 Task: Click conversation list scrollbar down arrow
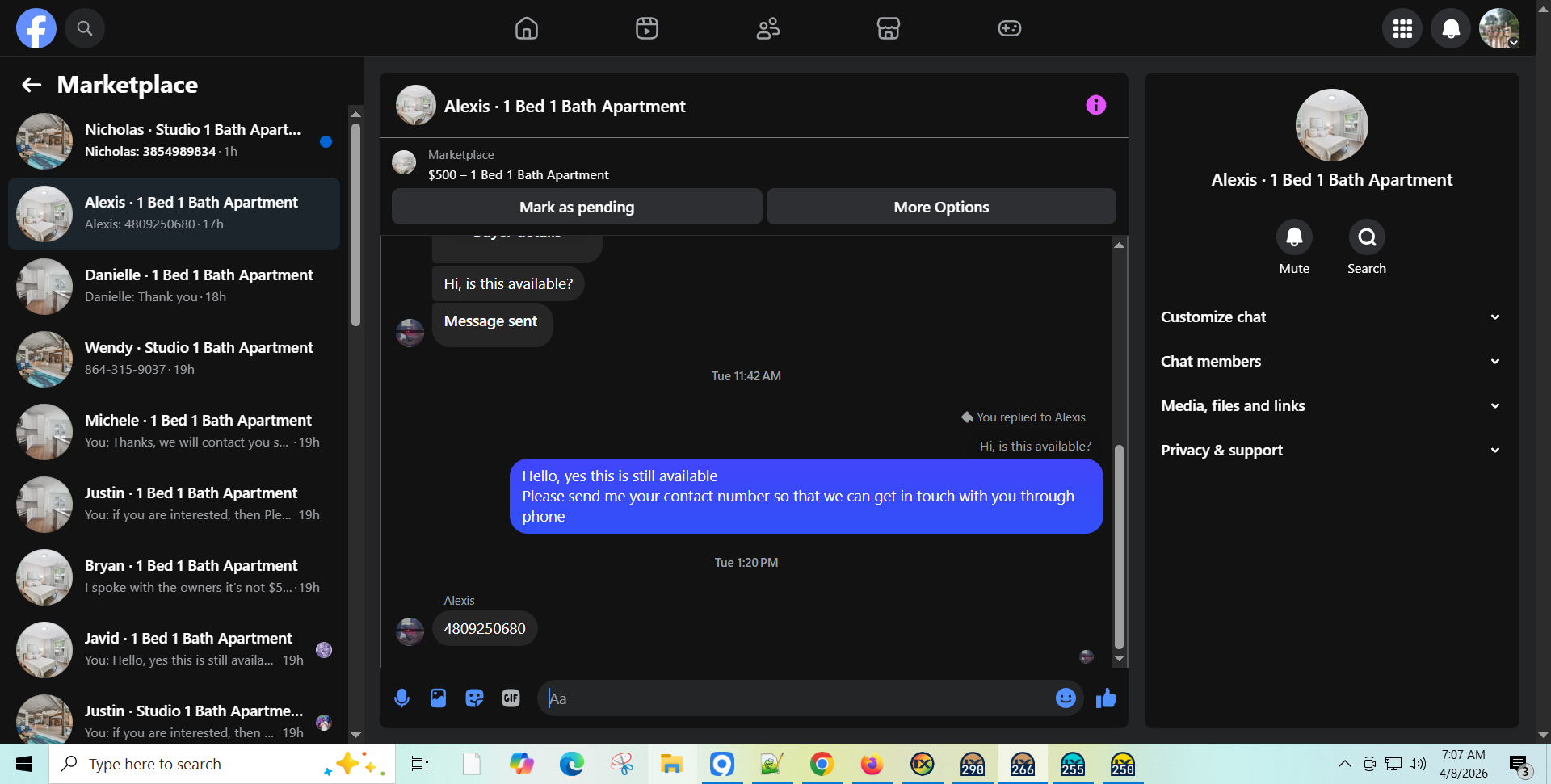[x=355, y=735]
